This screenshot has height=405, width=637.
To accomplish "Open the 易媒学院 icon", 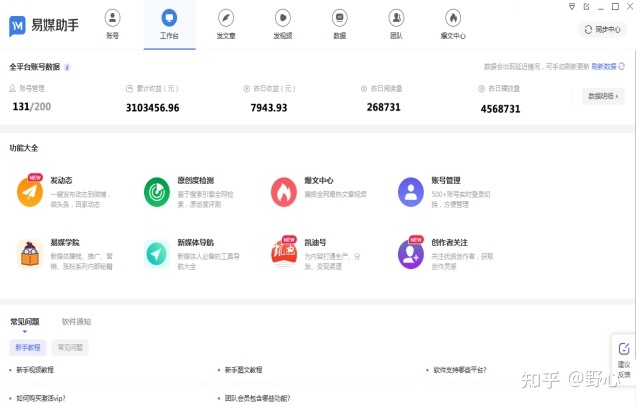I will (30, 254).
